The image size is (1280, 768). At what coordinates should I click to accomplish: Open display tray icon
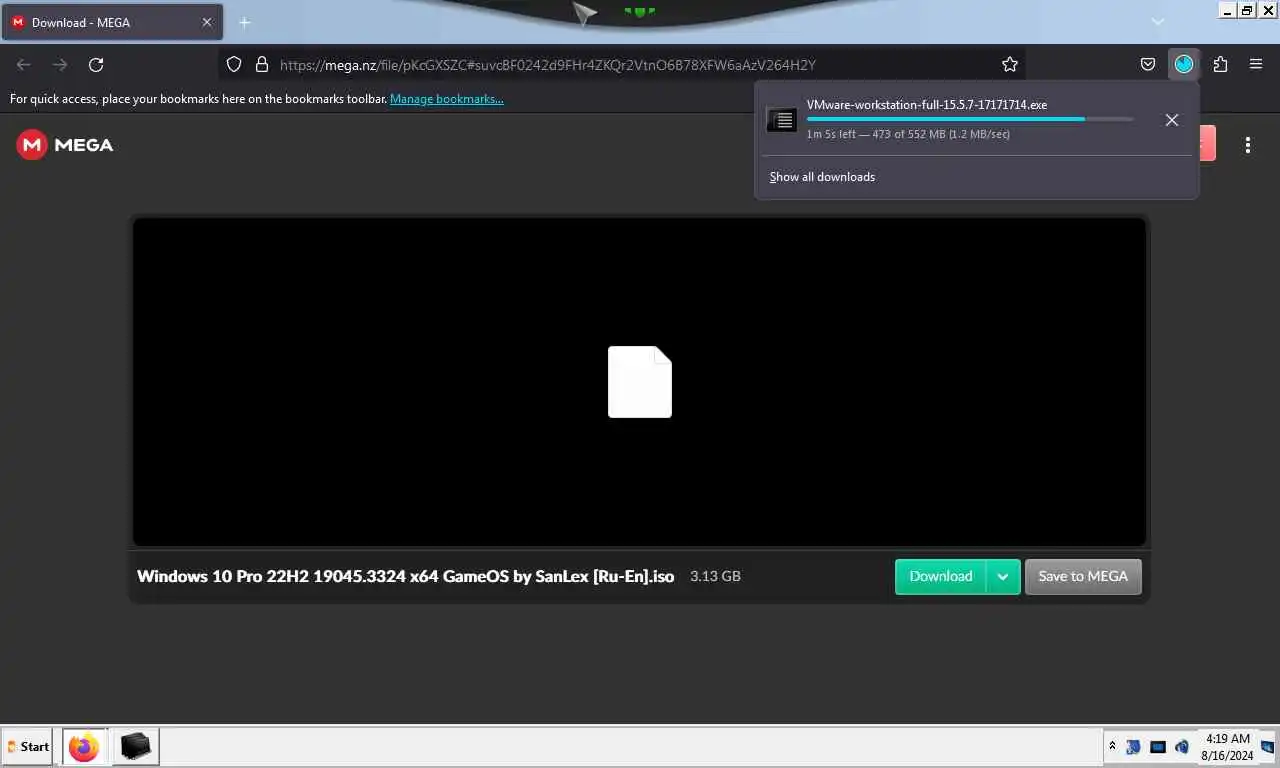pos(1158,747)
